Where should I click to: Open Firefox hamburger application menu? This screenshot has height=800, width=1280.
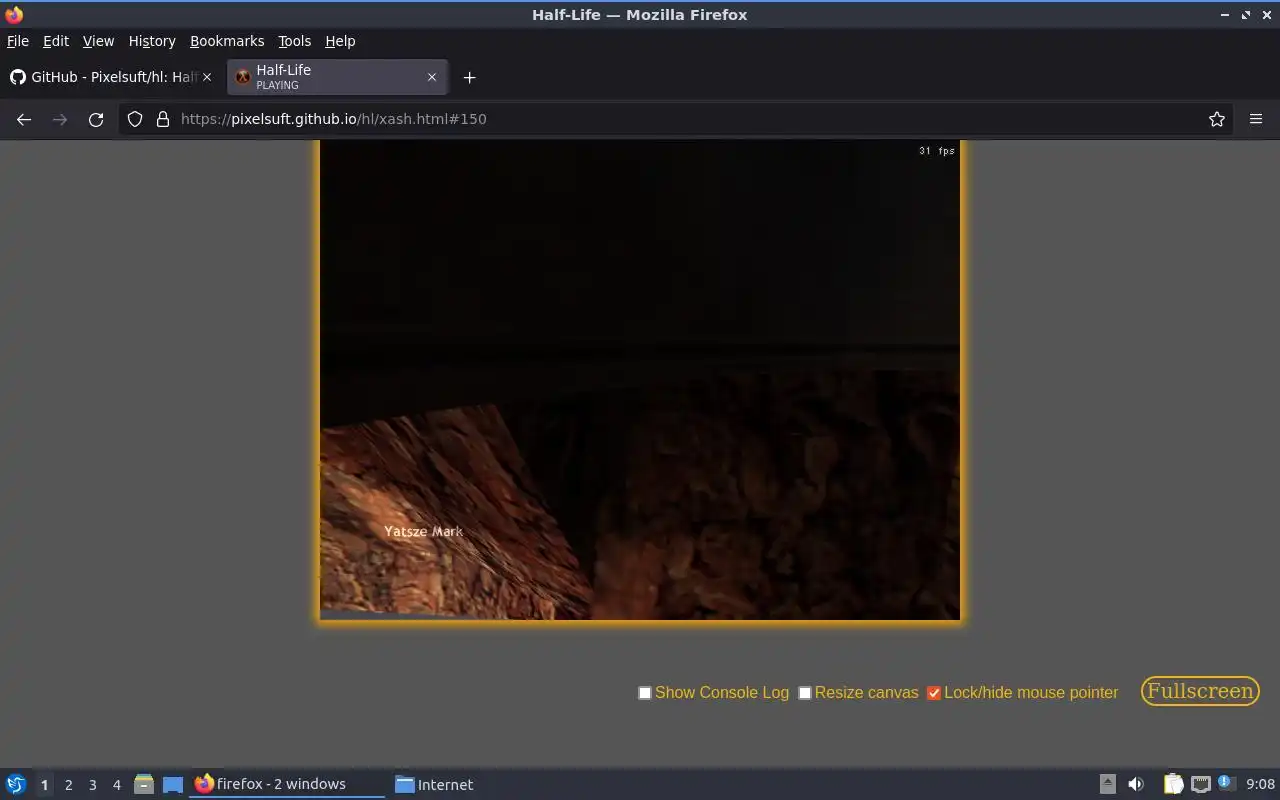1256,119
